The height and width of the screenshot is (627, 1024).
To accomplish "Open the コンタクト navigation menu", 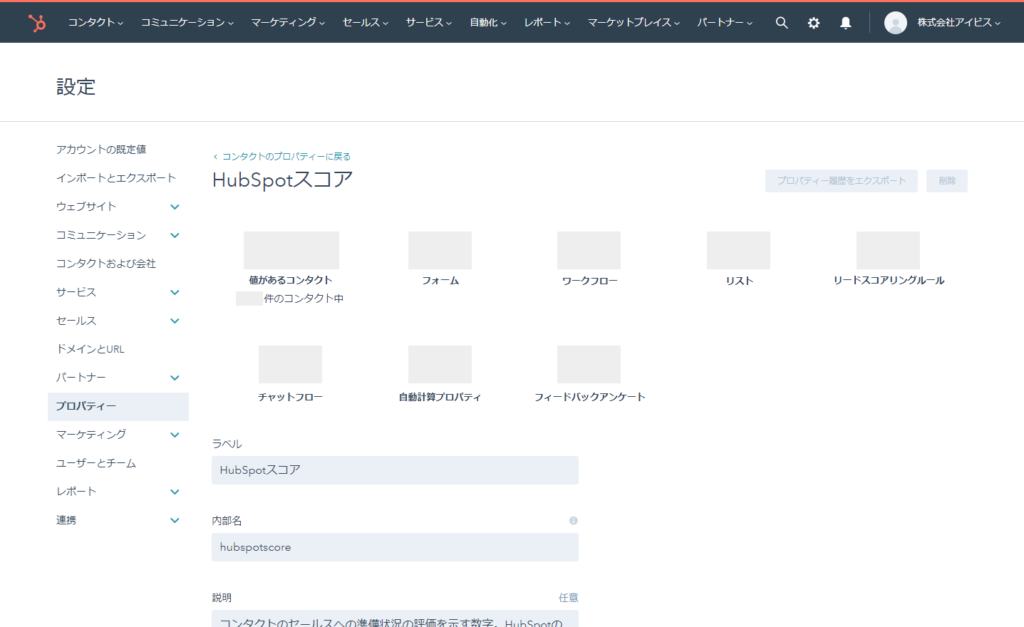I will (95, 23).
